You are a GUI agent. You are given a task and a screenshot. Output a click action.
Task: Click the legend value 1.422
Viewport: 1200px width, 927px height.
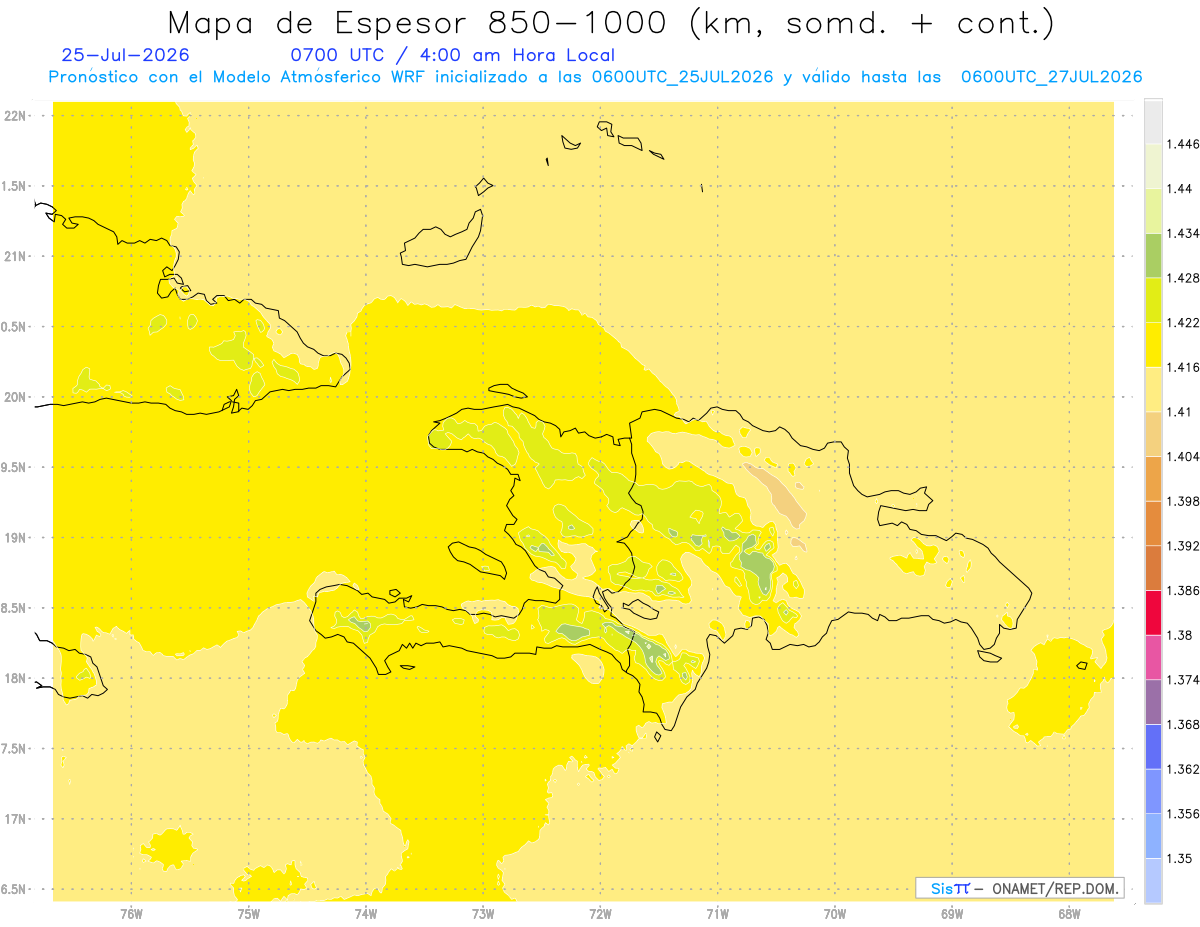pos(1183,323)
